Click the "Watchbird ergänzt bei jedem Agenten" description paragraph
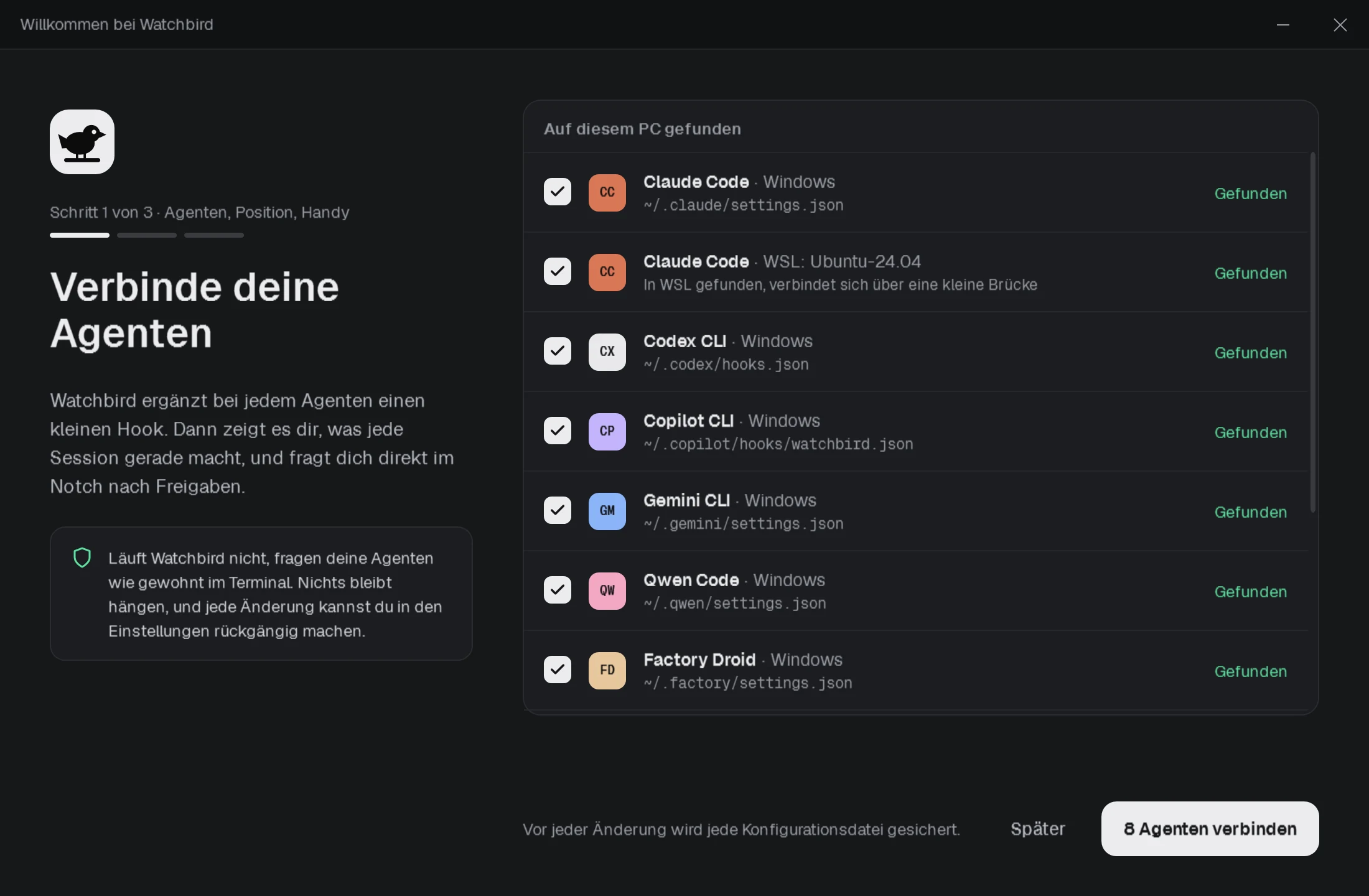Viewport: 1369px width, 896px height. pyautogui.click(x=252, y=443)
